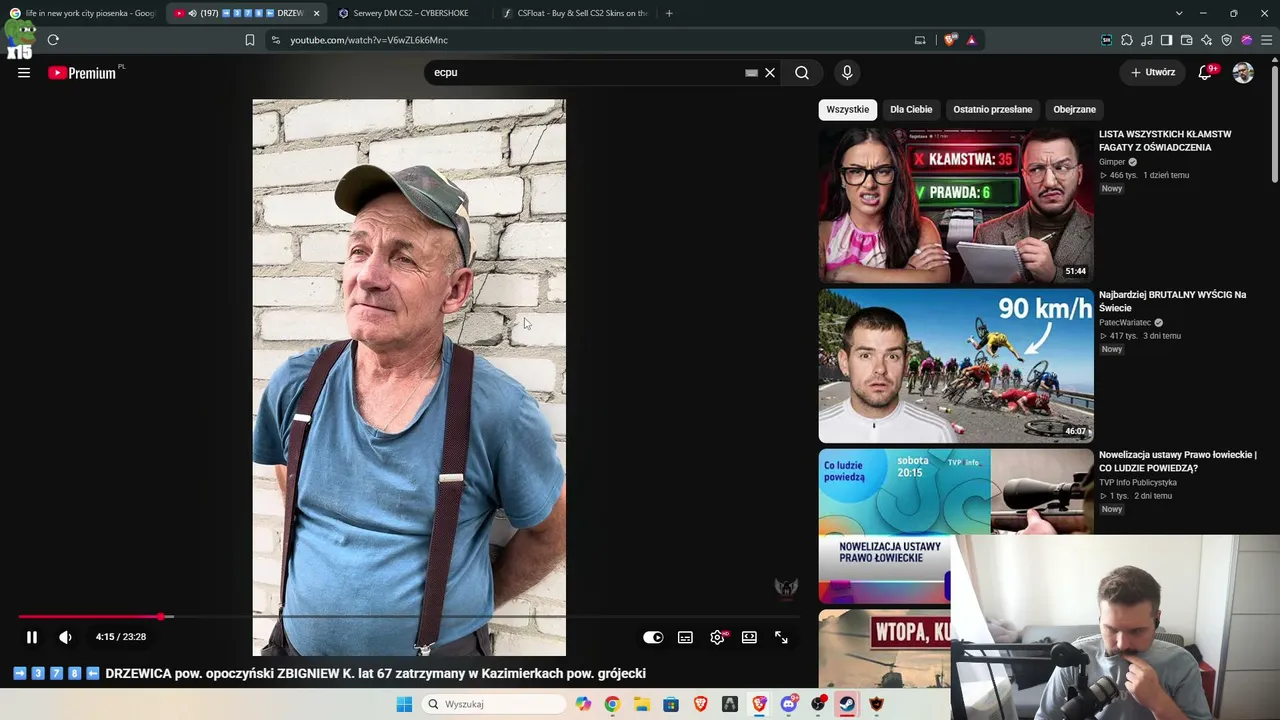Clear the YouTube search text

click(770, 72)
